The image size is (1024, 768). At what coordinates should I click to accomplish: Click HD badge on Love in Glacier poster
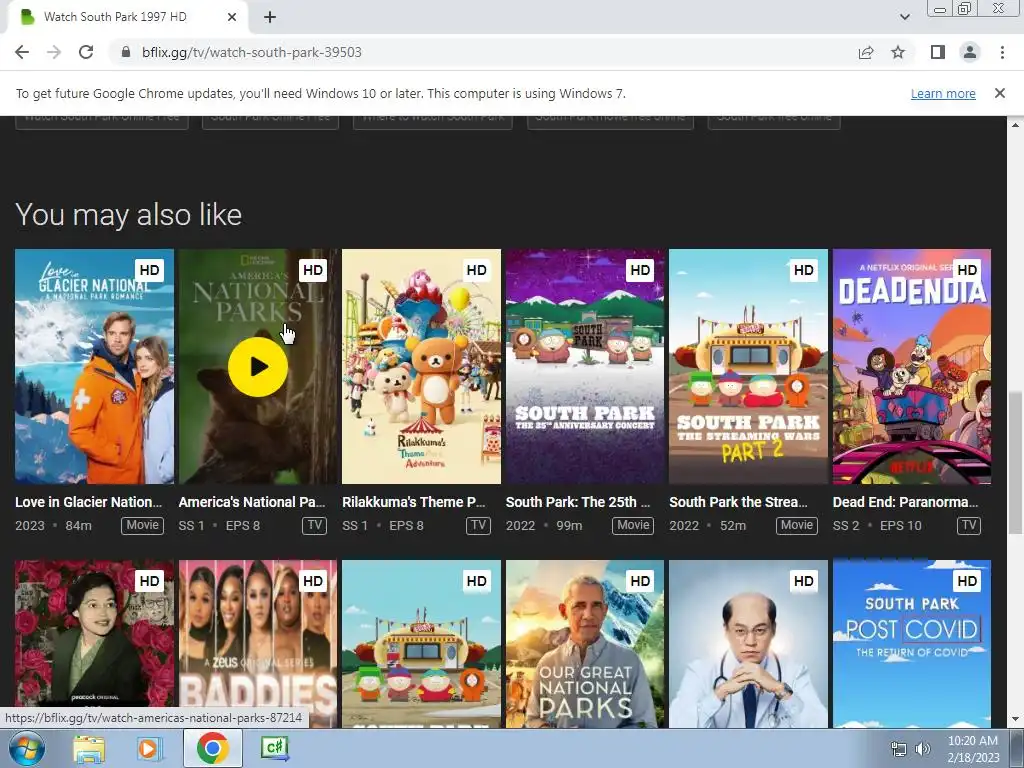point(150,270)
